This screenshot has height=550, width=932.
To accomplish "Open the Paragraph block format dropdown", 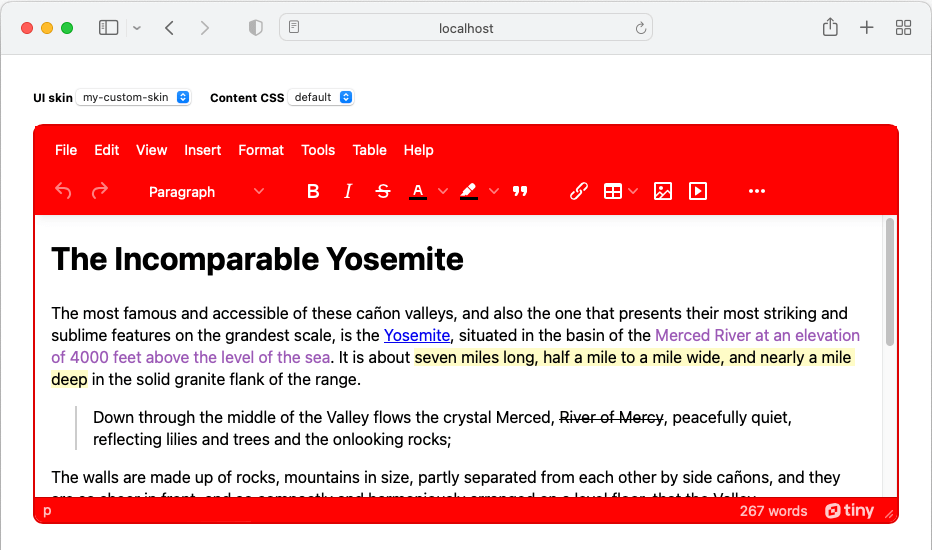I will 206,191.
